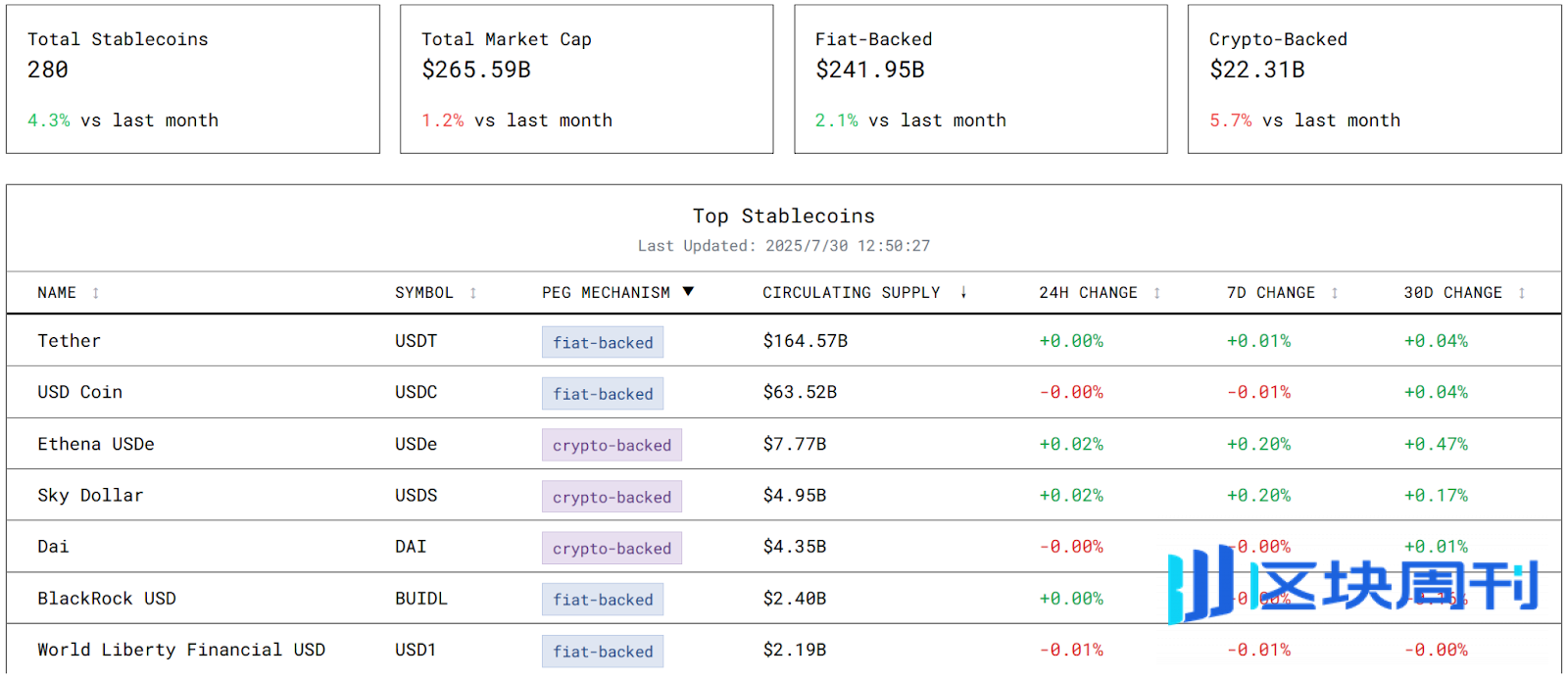
Task: Click the "Fiat-Backed" card title
Action: pyautogui.click(x=874, y=39)
